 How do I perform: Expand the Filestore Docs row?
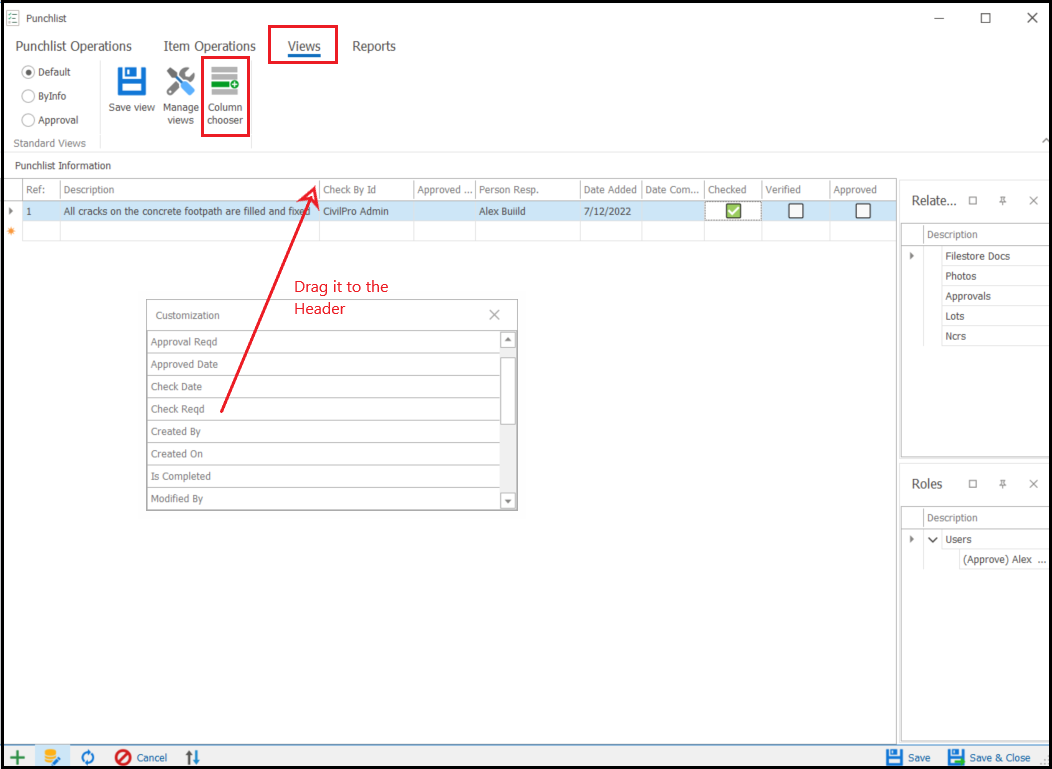(911, 256)
